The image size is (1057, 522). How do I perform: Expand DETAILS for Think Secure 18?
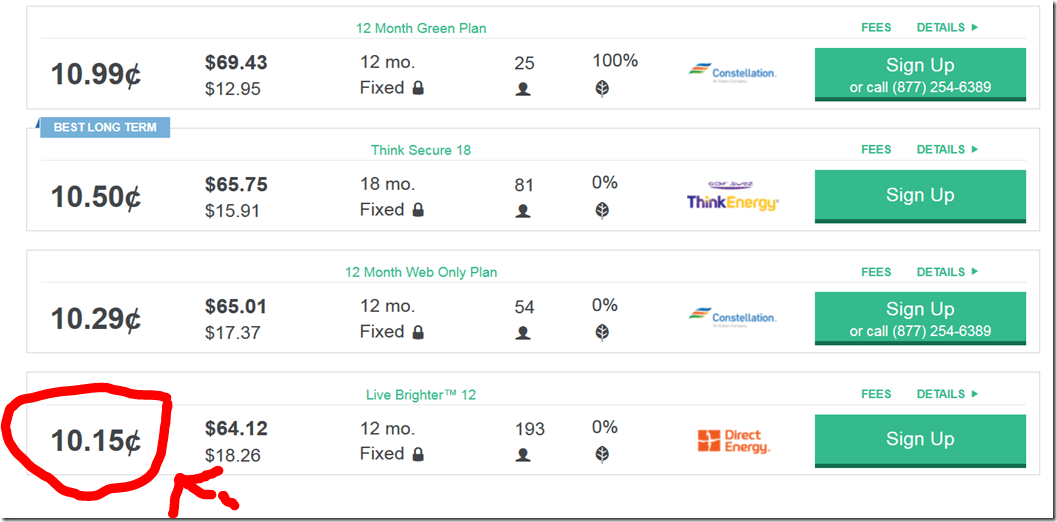point(947,150)
